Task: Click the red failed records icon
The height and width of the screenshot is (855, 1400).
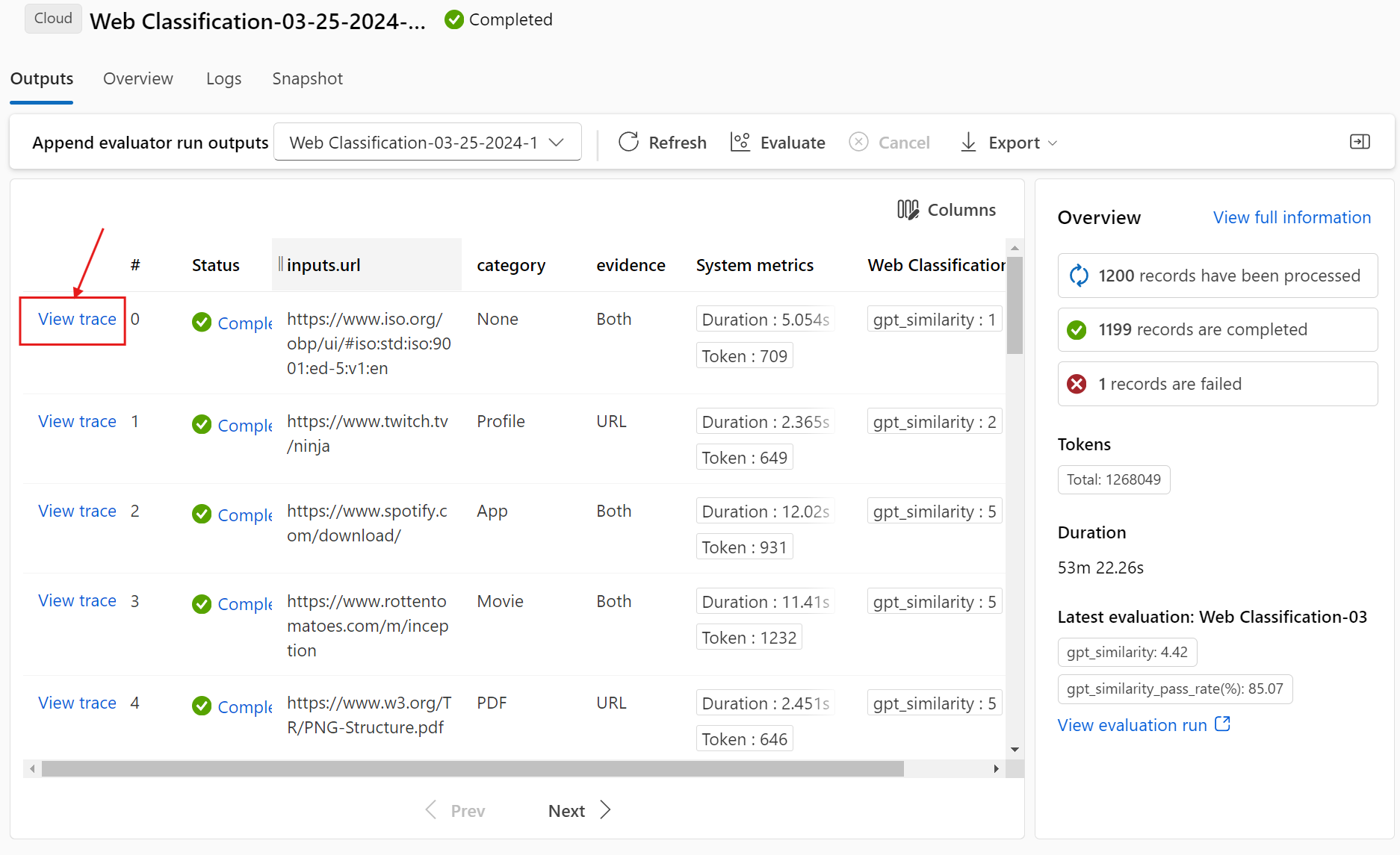Action: [x=1077, y=384]
